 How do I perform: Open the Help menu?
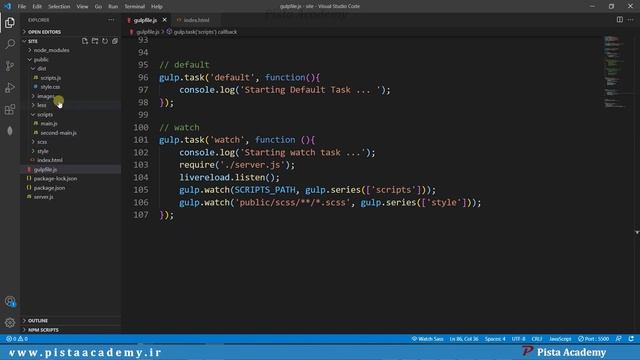(157, 7)
